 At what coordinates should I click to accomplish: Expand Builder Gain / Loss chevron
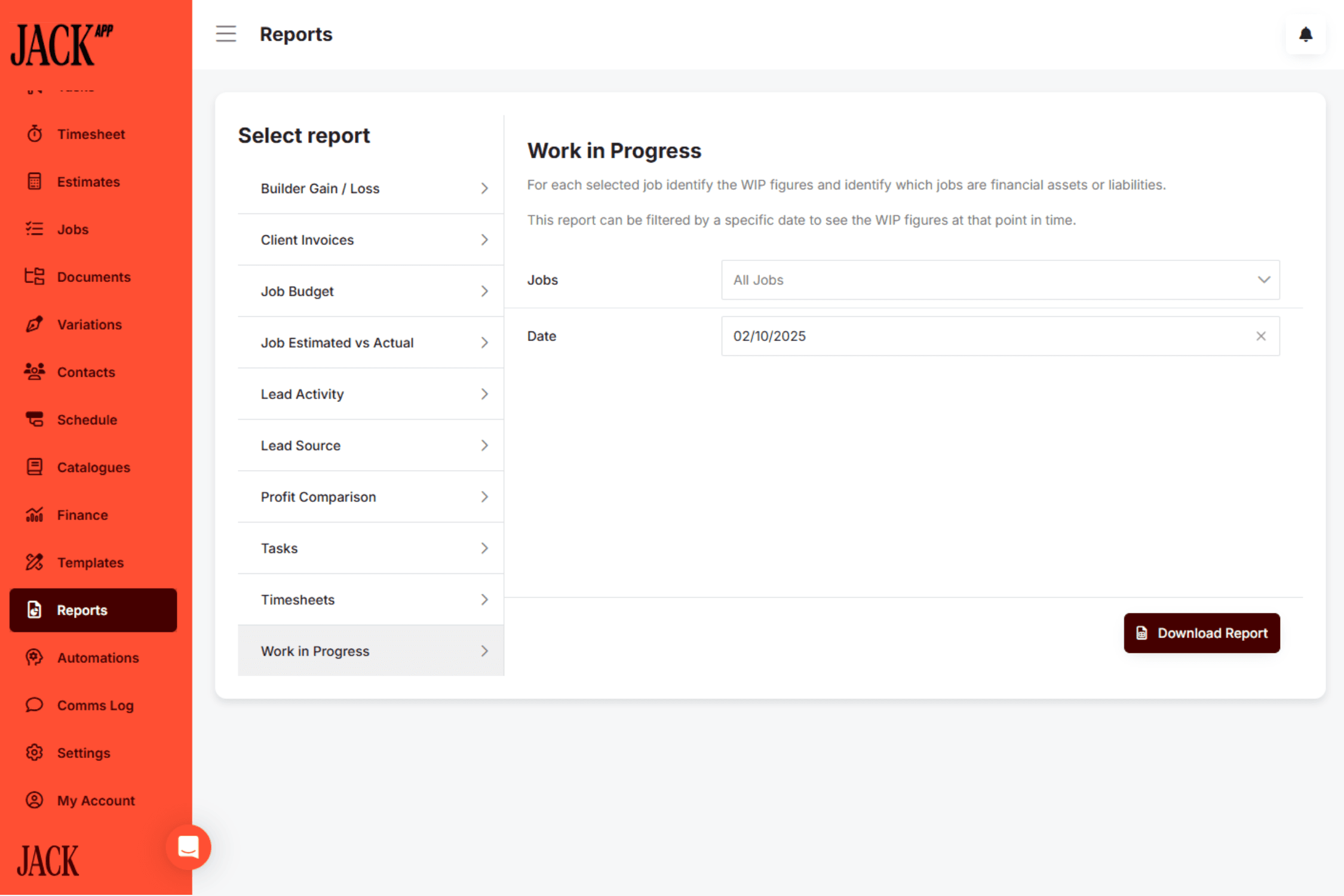point(484,189)
